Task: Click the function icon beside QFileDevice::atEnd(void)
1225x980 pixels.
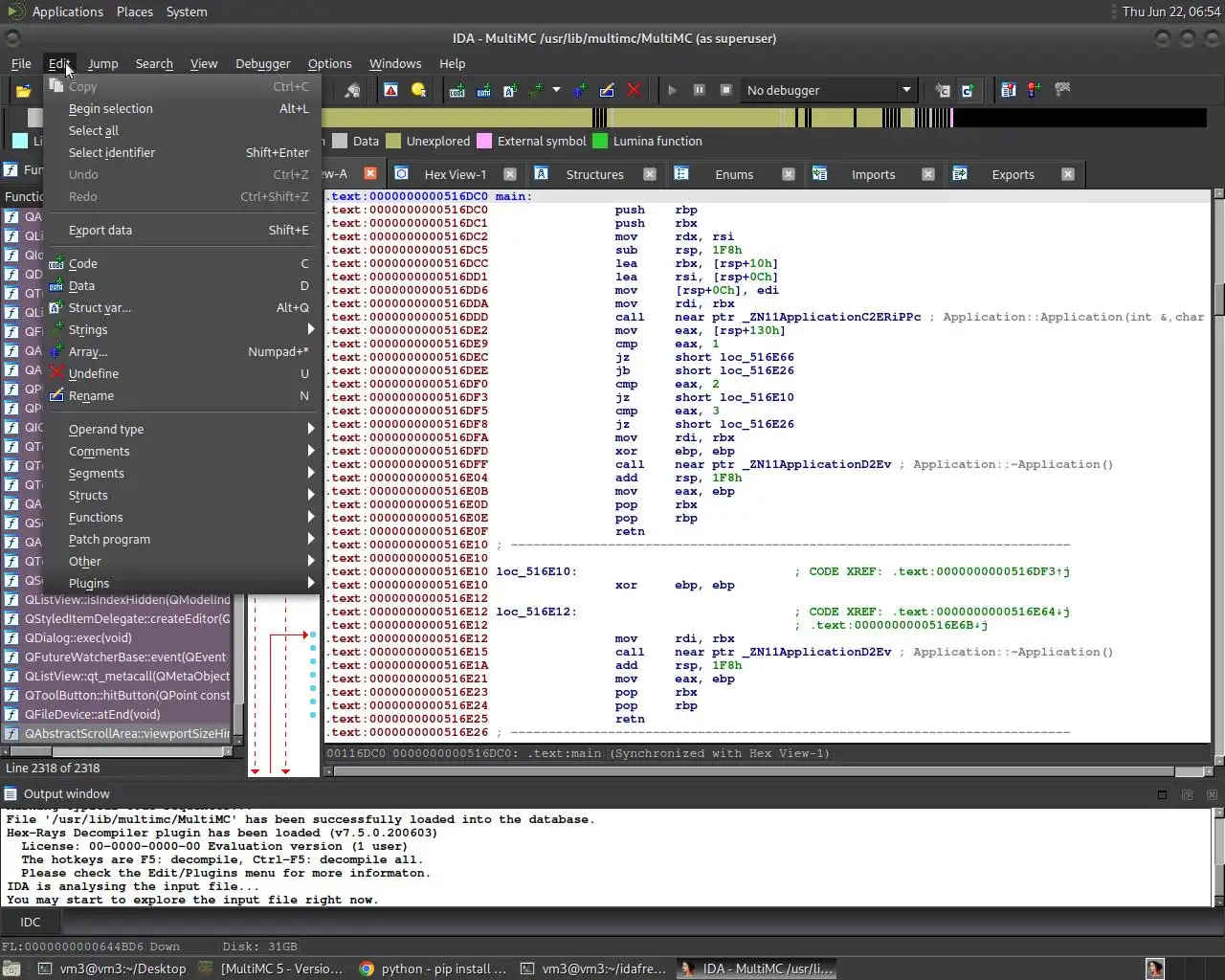Action: pyautogui.click(x=11, y=714)
